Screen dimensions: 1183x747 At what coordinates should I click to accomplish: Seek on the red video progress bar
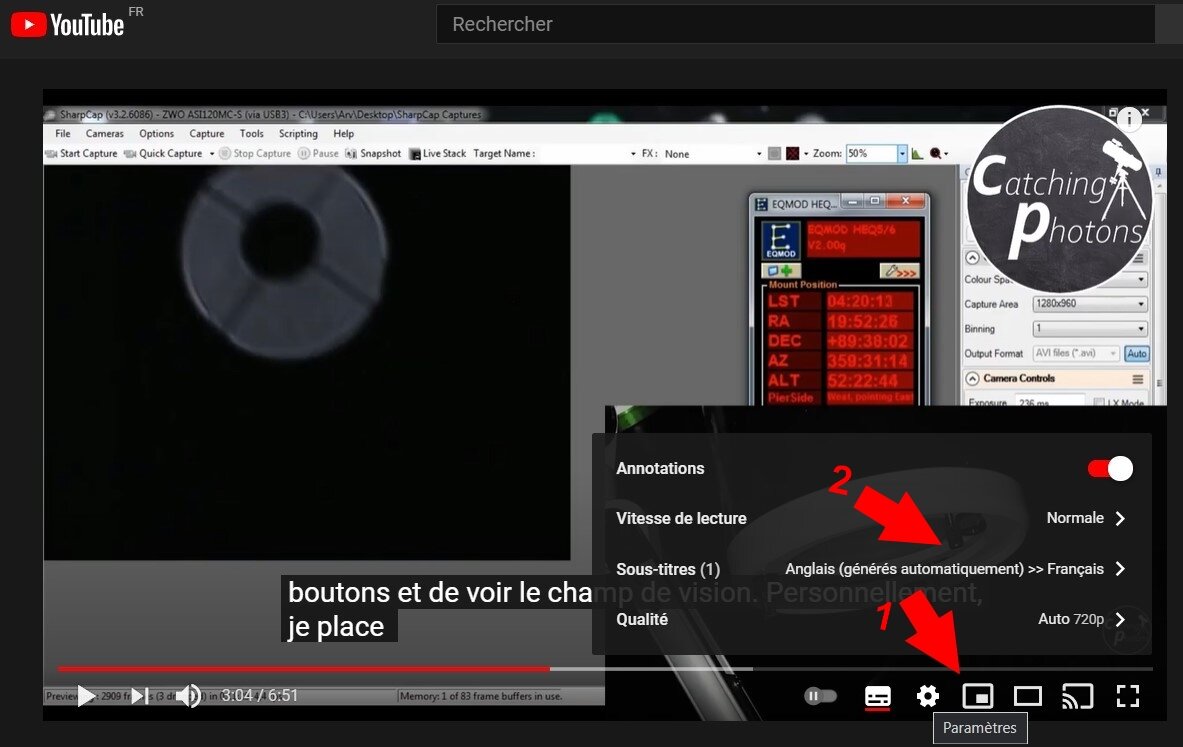pyautogui.click(x=303, y=669)
